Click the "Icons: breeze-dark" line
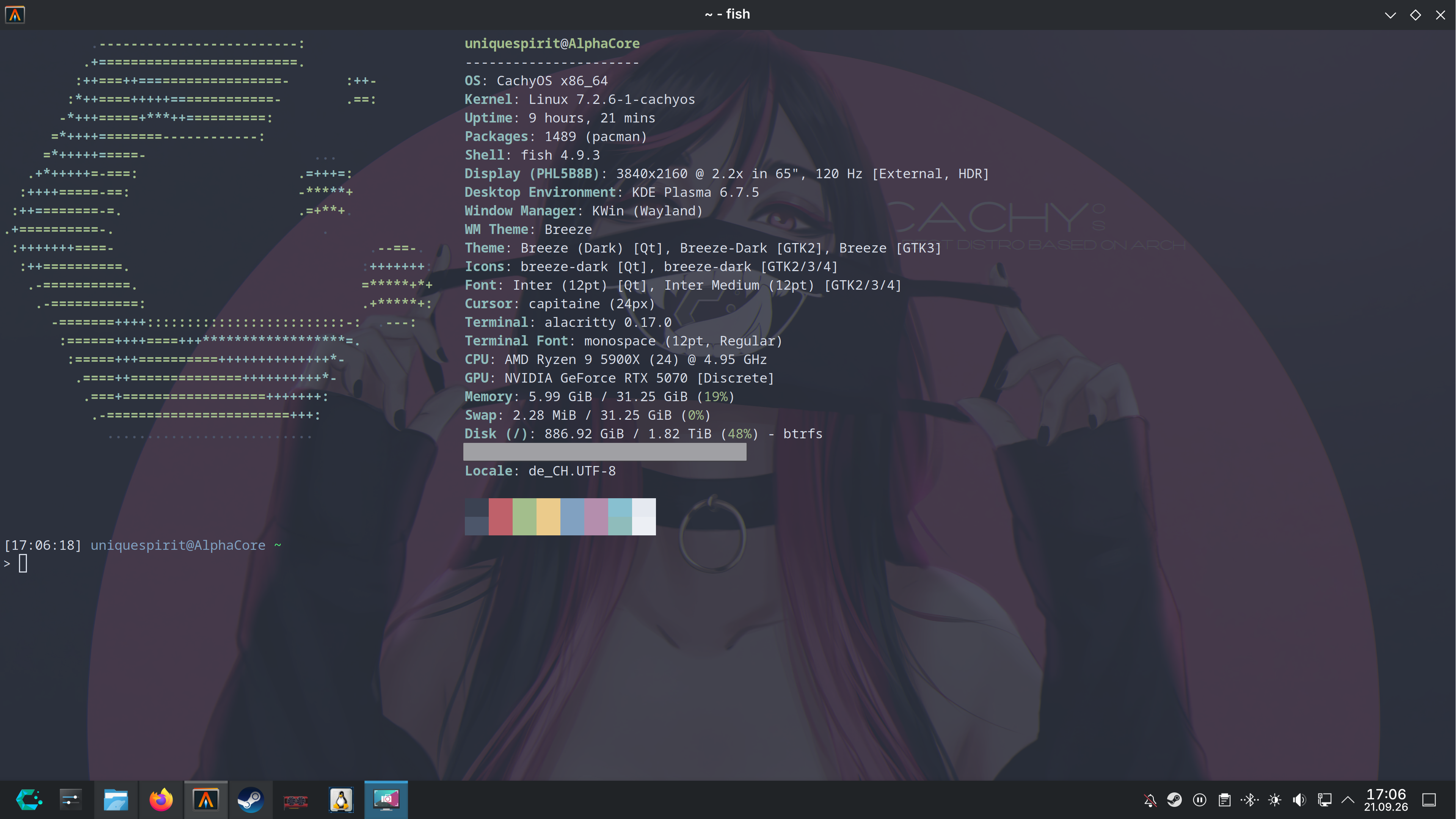1456x819 pixels. [x=651, y=267]
